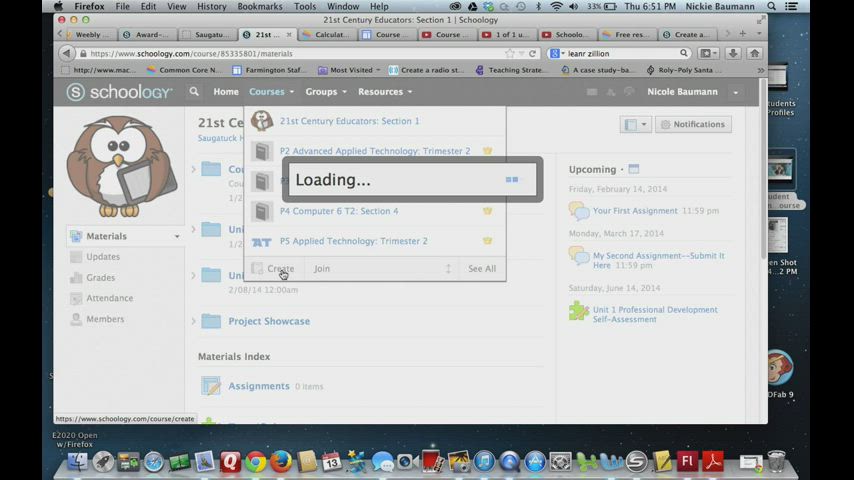Viewport: 854px width, 480px height.
Task: Select Grades in the left sidebar
Action: point(100,278)
